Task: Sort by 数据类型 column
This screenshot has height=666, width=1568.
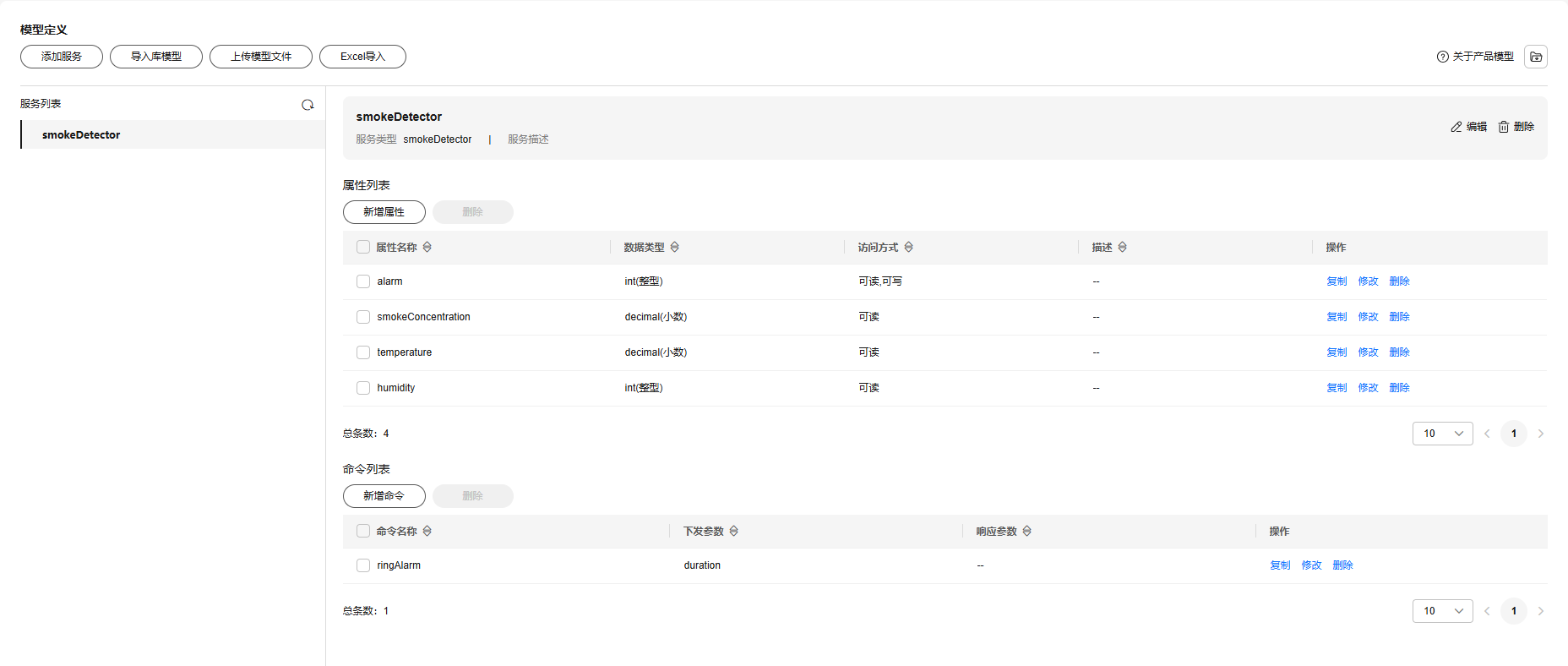Action: click(675, 247)
